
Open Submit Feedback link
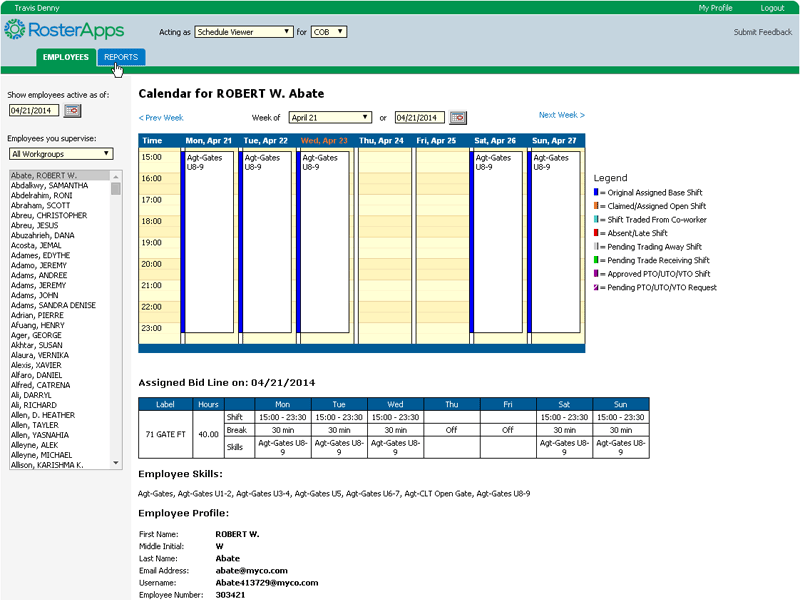[x=762, y=32]
